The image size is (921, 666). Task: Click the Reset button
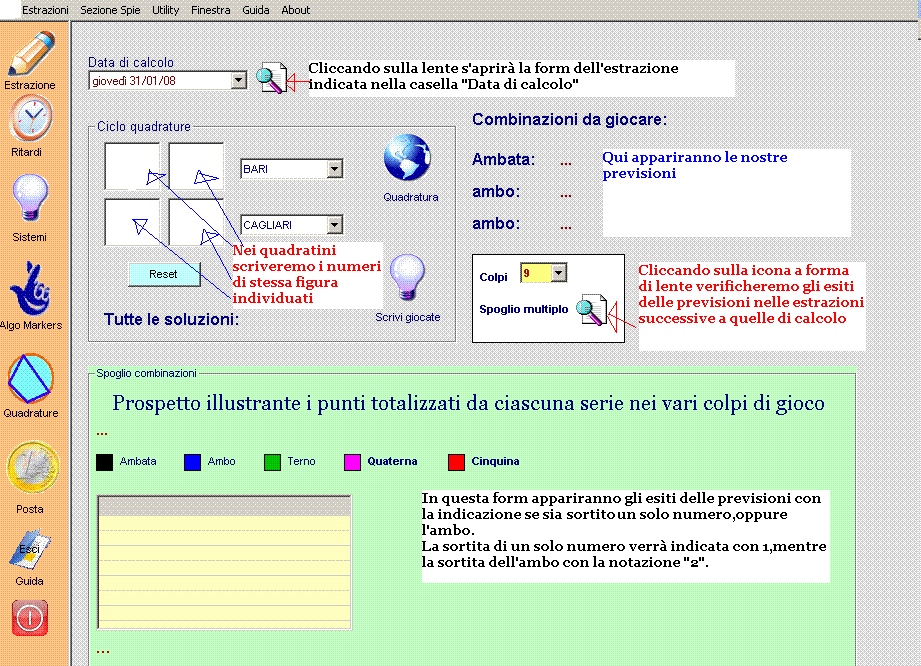(164, 274)
